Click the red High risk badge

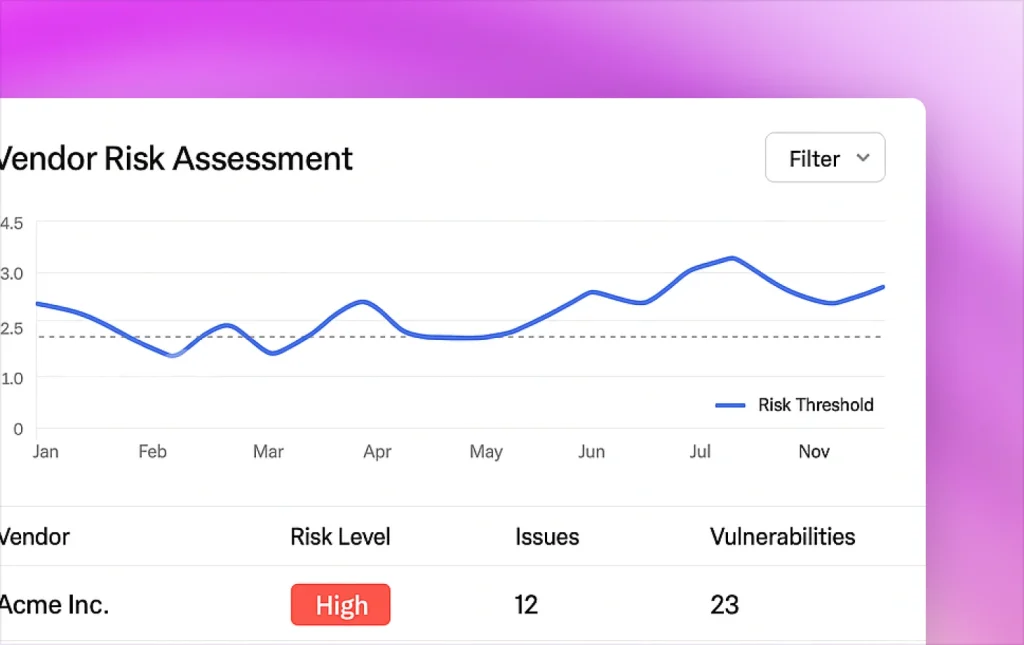pos(340,605)
